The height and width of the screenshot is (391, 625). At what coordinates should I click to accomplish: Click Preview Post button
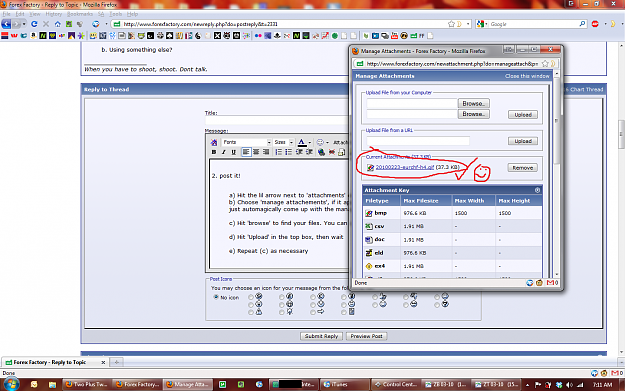366,336
